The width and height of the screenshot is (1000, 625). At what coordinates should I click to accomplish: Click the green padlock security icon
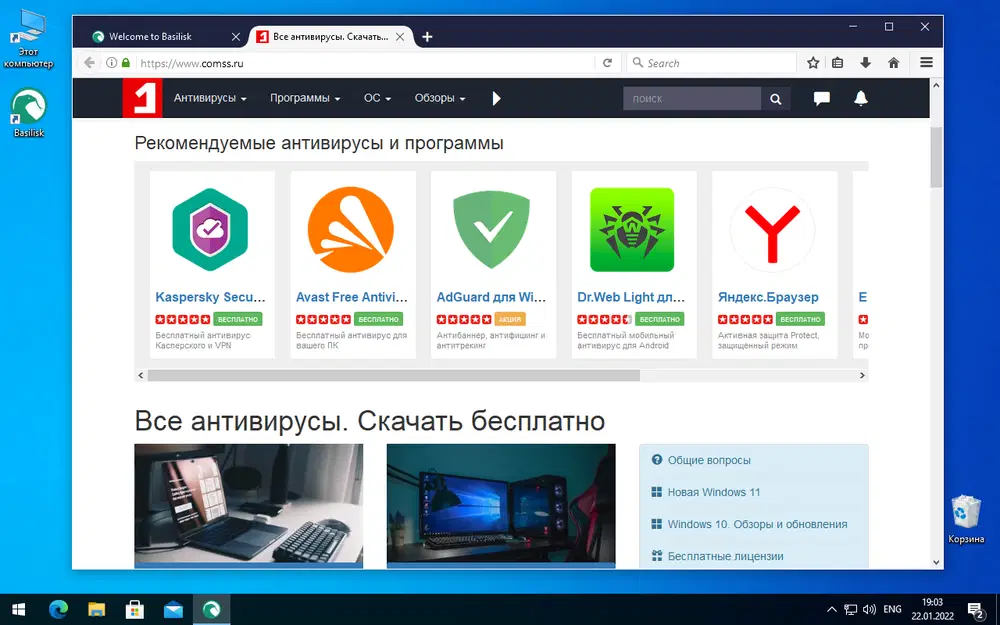click(126, 62)
